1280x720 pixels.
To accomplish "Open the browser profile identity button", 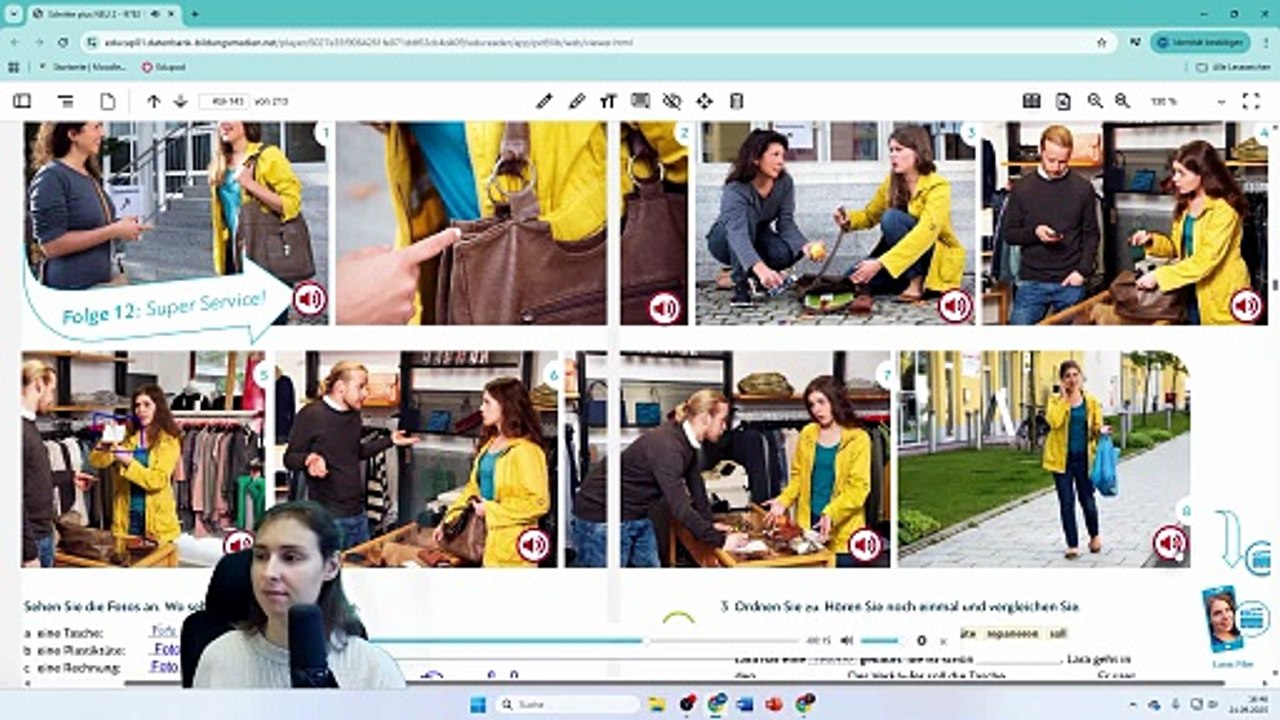I will [x=1199, y=43].
